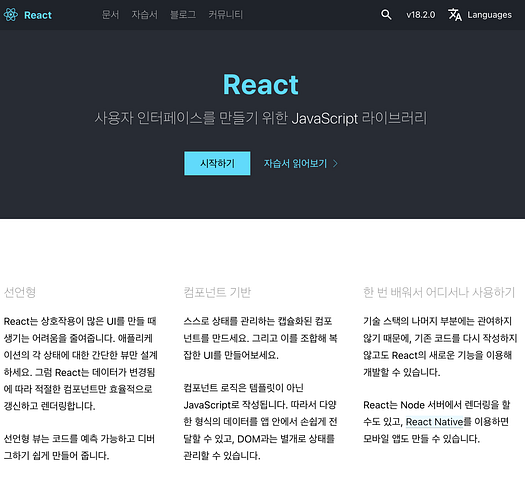The width and height of the screenshot is (525, 491).
Task: Click the React atom logo icon
Action: pyautogui.click(x=11, y=15)
